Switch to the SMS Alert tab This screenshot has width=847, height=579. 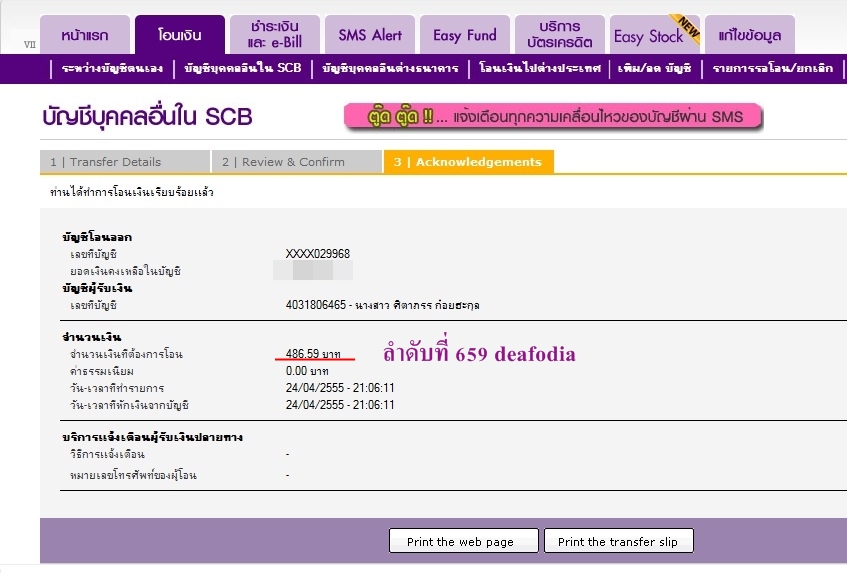370,35
